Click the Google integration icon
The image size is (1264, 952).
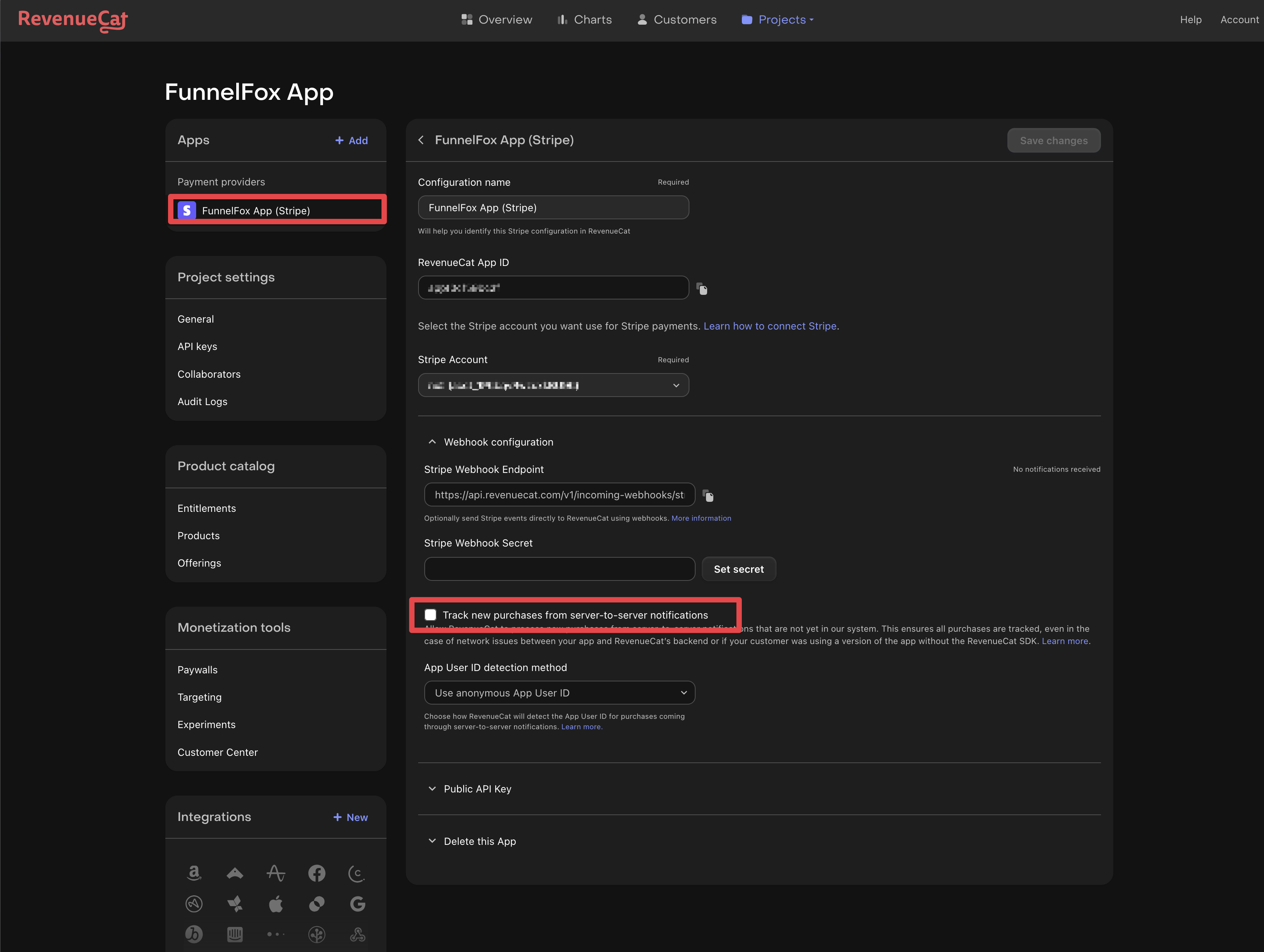point(358,903)
